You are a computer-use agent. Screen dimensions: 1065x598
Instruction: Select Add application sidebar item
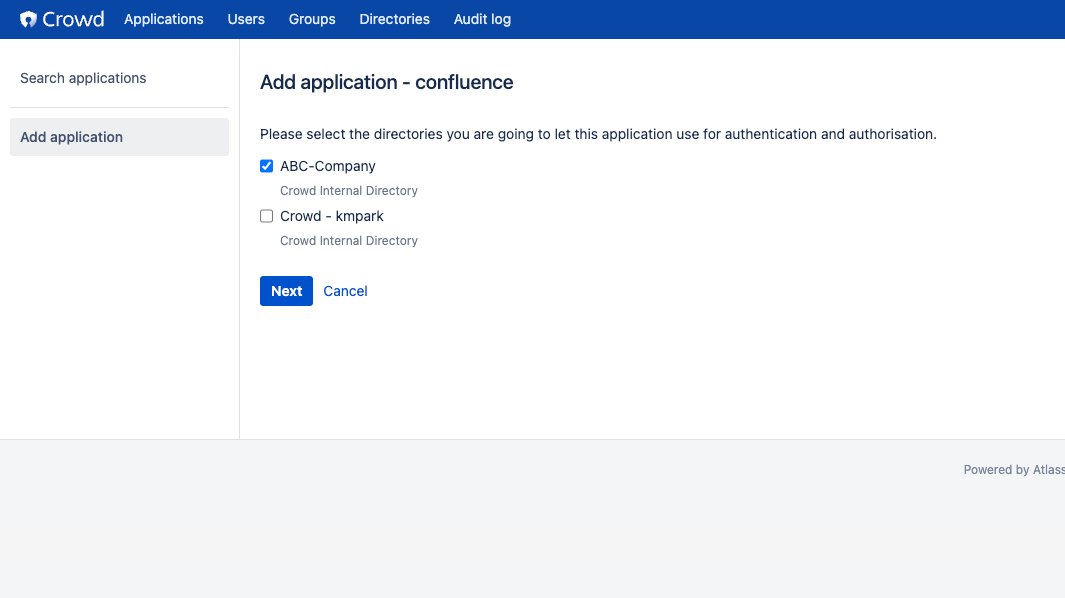(120, 137)
